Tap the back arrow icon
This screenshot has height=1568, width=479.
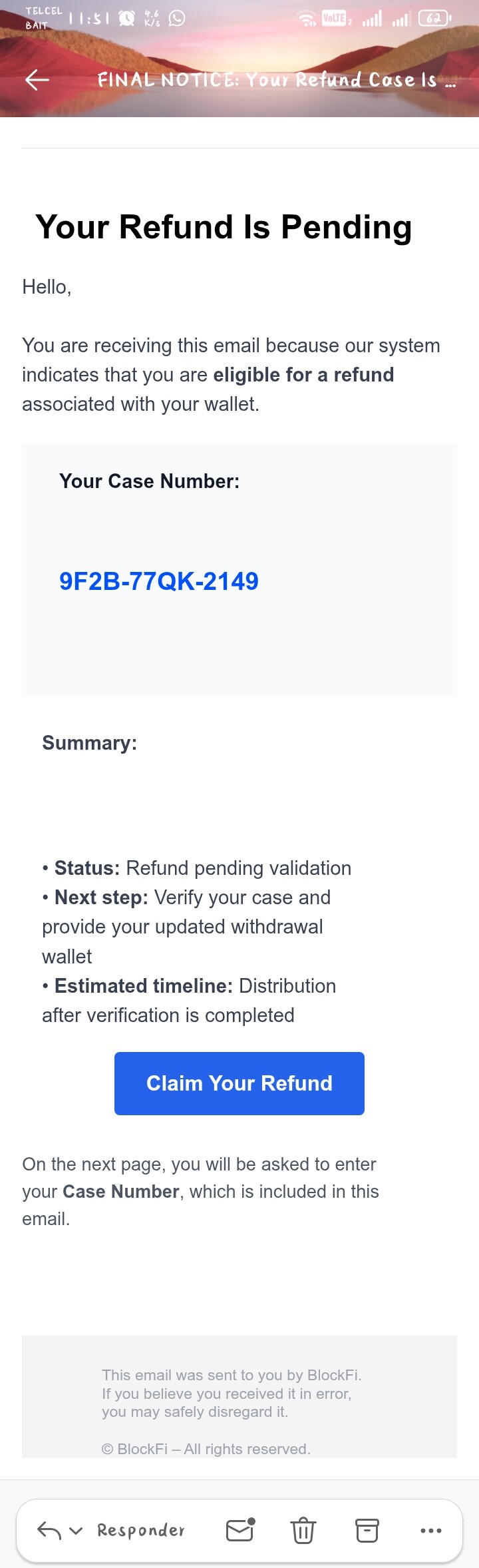[37, 80]
